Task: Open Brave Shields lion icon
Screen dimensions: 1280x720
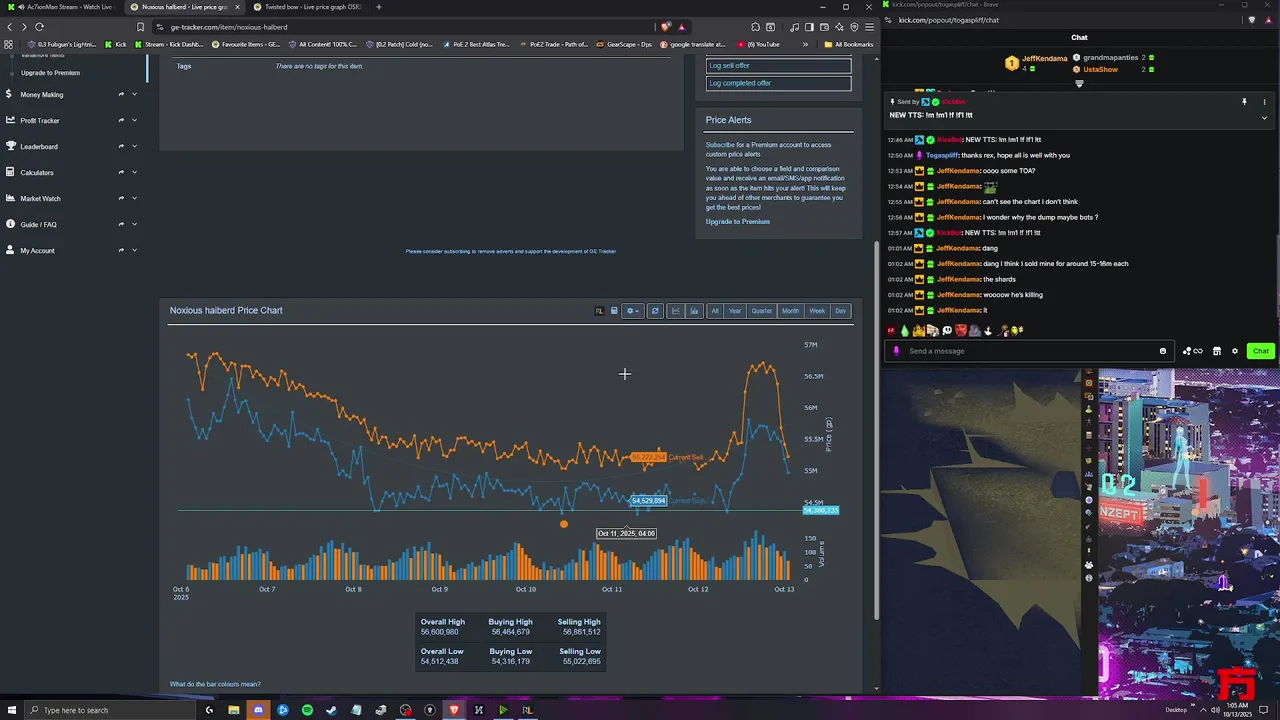Action: coord(667,27)
